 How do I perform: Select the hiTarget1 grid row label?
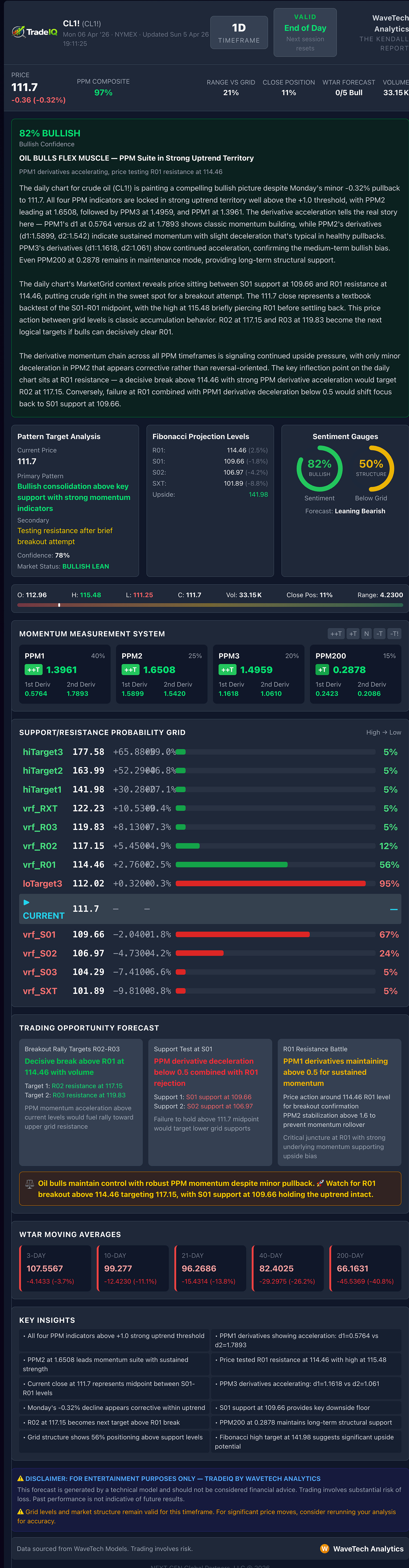click(x=42, y=789)
